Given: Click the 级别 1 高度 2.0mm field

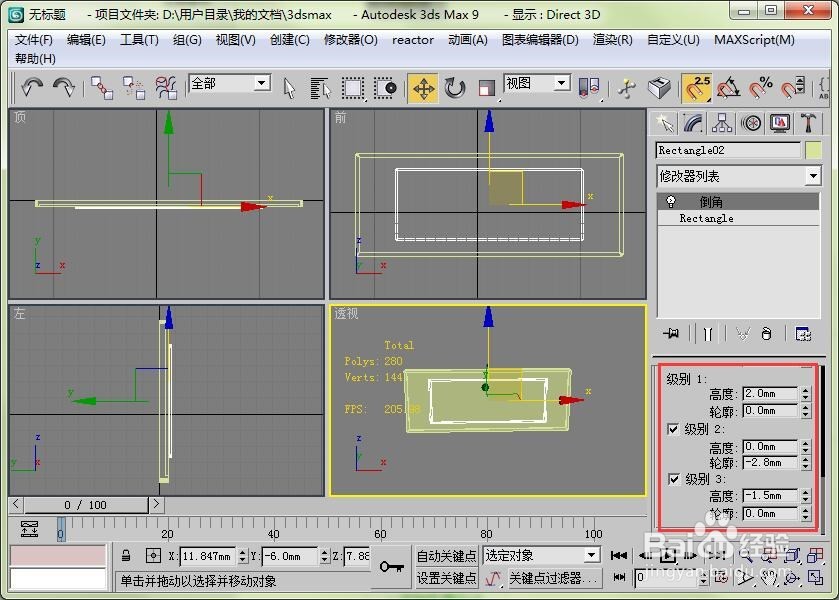Looking at the screenshot, I should (770, 393).
